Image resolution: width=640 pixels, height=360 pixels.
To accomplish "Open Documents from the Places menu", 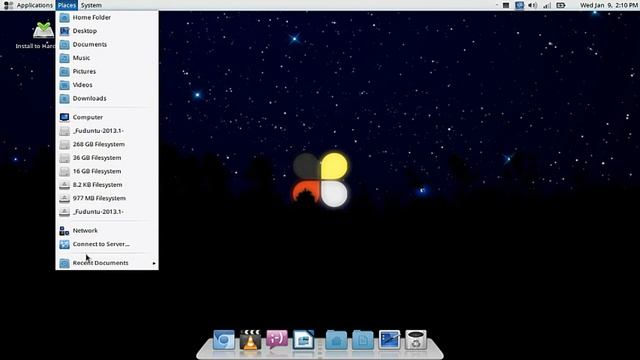I will coord(107,44).
